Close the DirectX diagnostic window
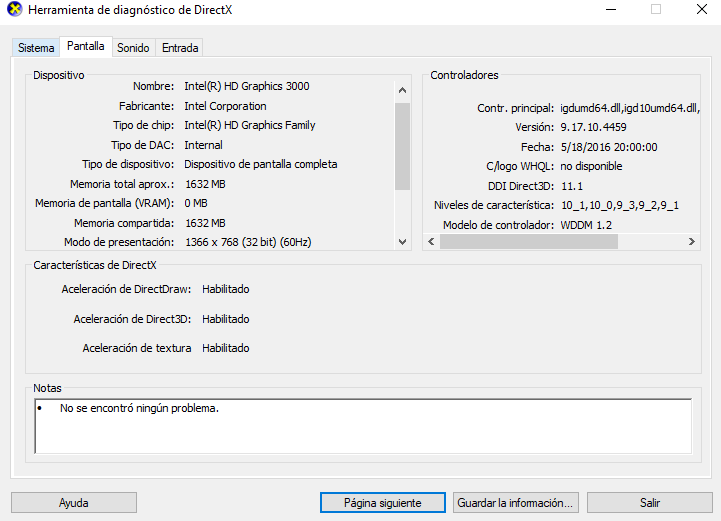The image size is (721, 521). pos(702,9)
